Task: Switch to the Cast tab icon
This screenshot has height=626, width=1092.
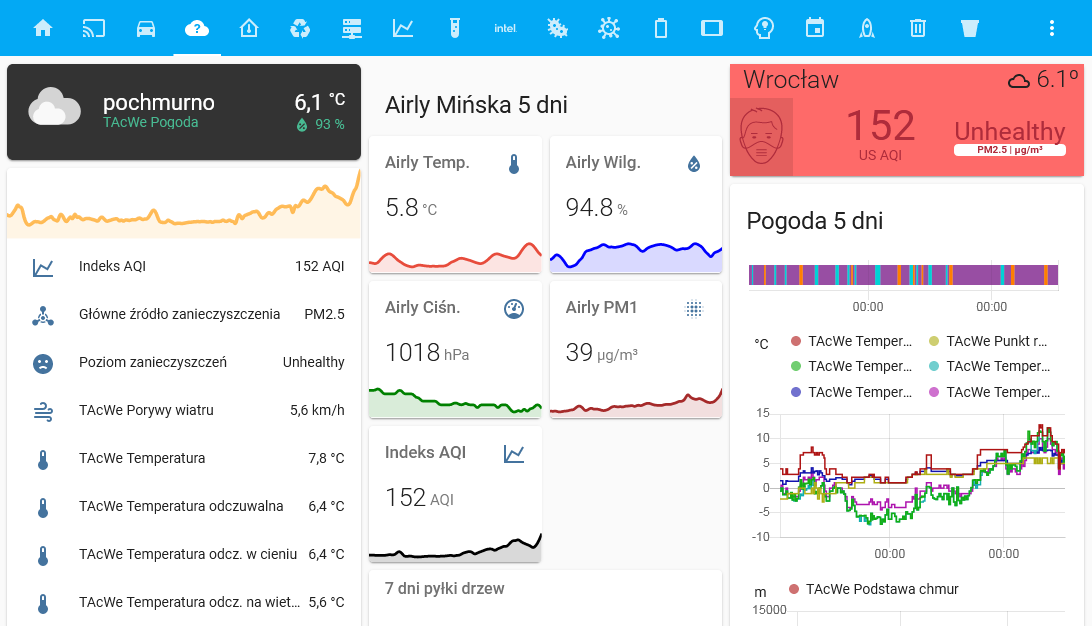Action: (94, 28)
